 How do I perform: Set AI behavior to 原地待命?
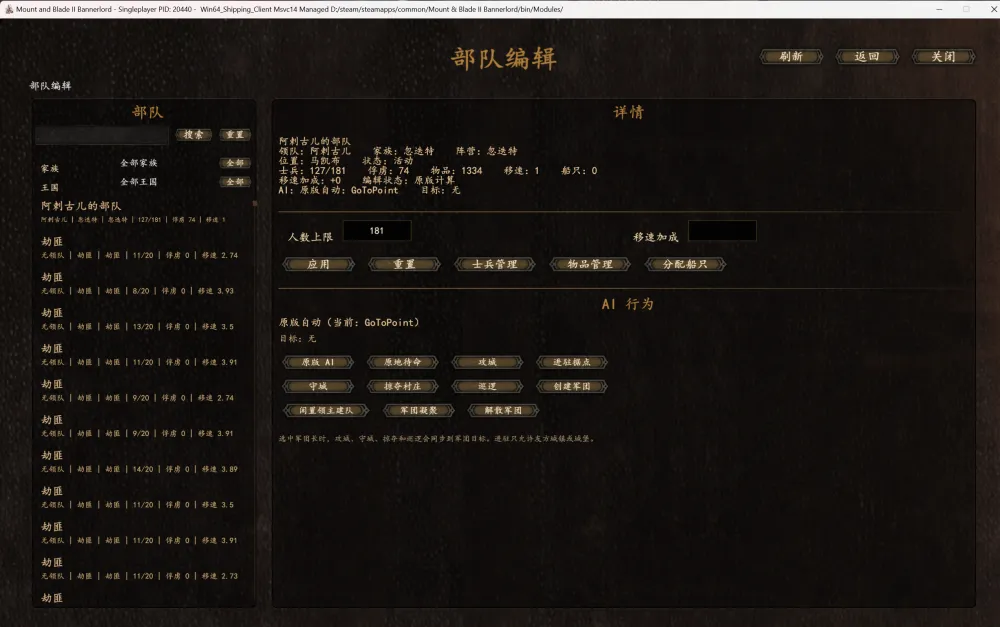point(402,362)
